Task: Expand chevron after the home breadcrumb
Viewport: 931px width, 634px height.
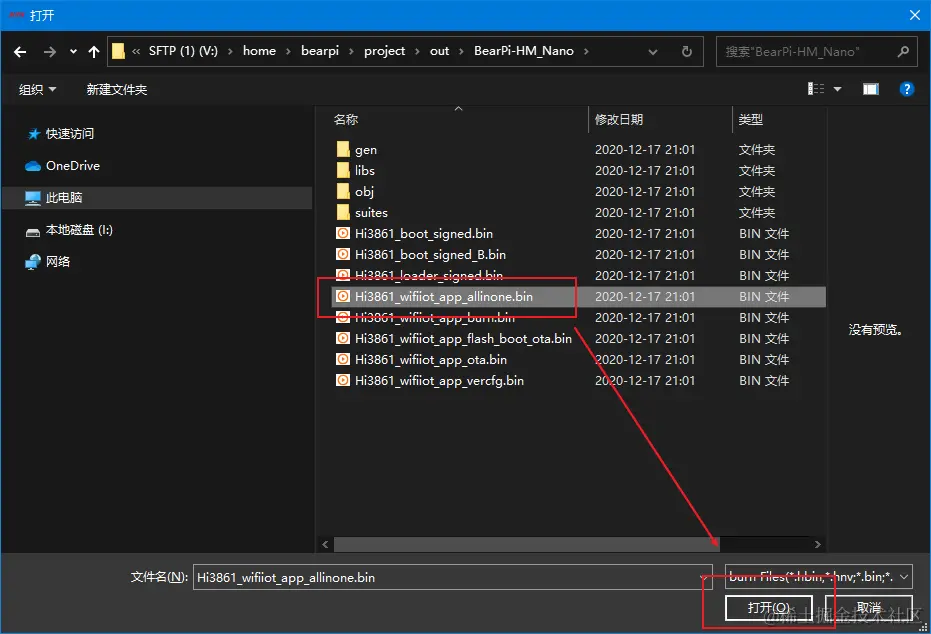Action: coord(288,52)
